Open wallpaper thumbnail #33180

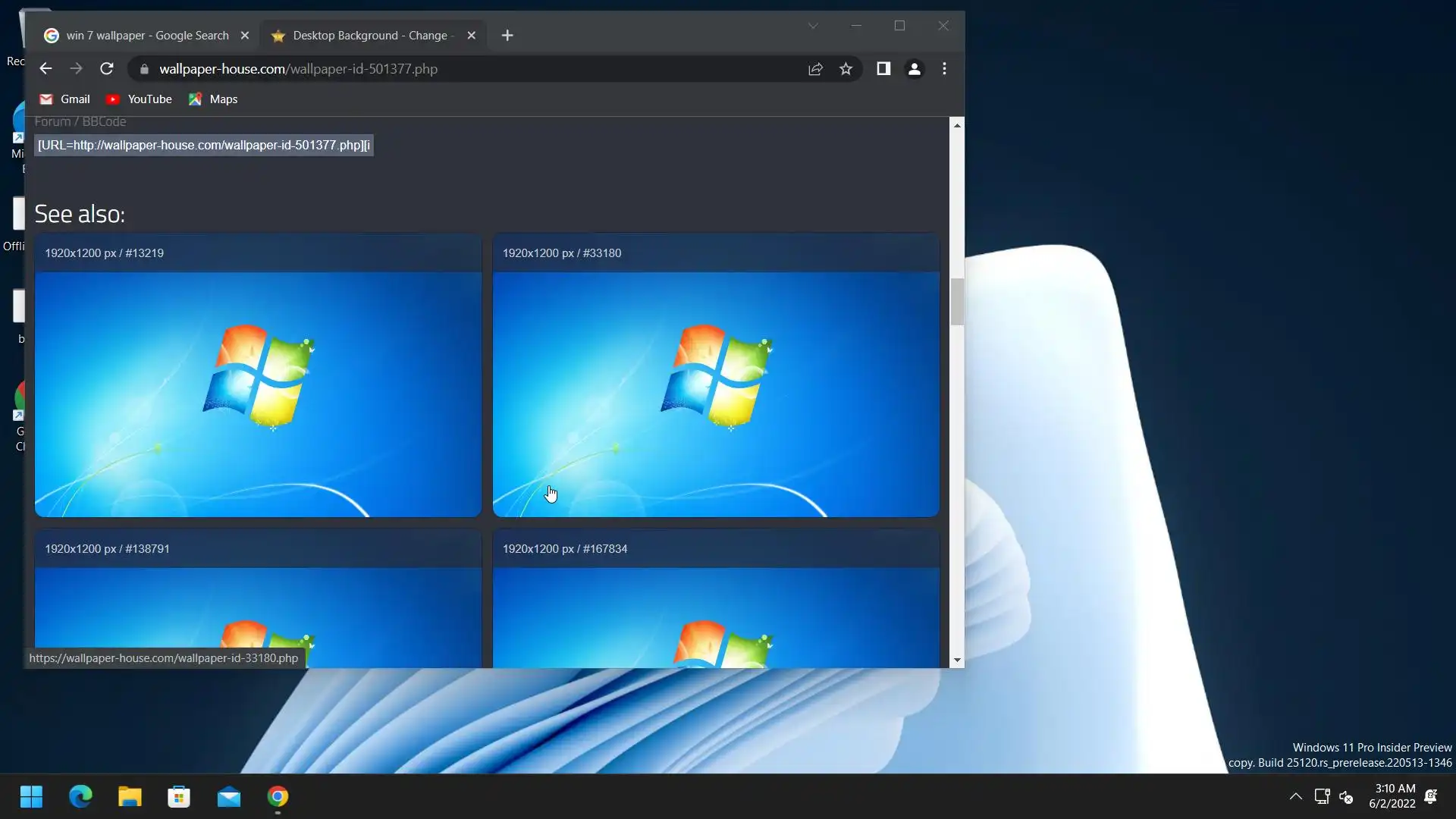coord(715,394)
